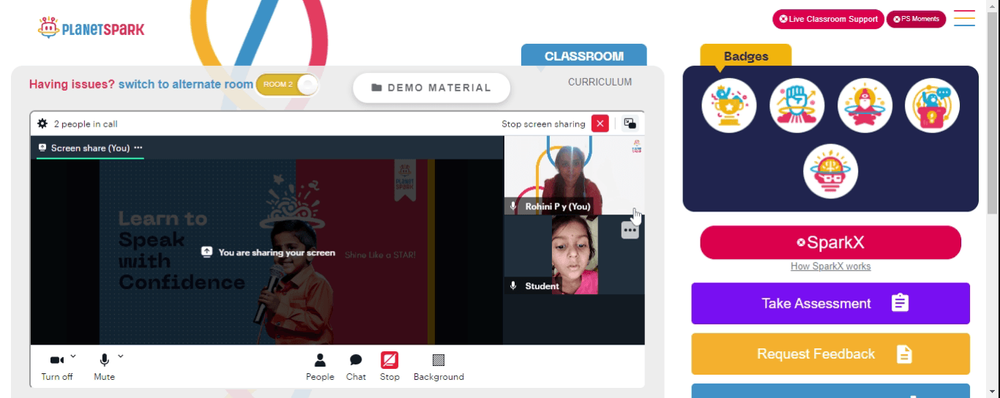
Task: Mute the microphone
Action: pos(104,367)
